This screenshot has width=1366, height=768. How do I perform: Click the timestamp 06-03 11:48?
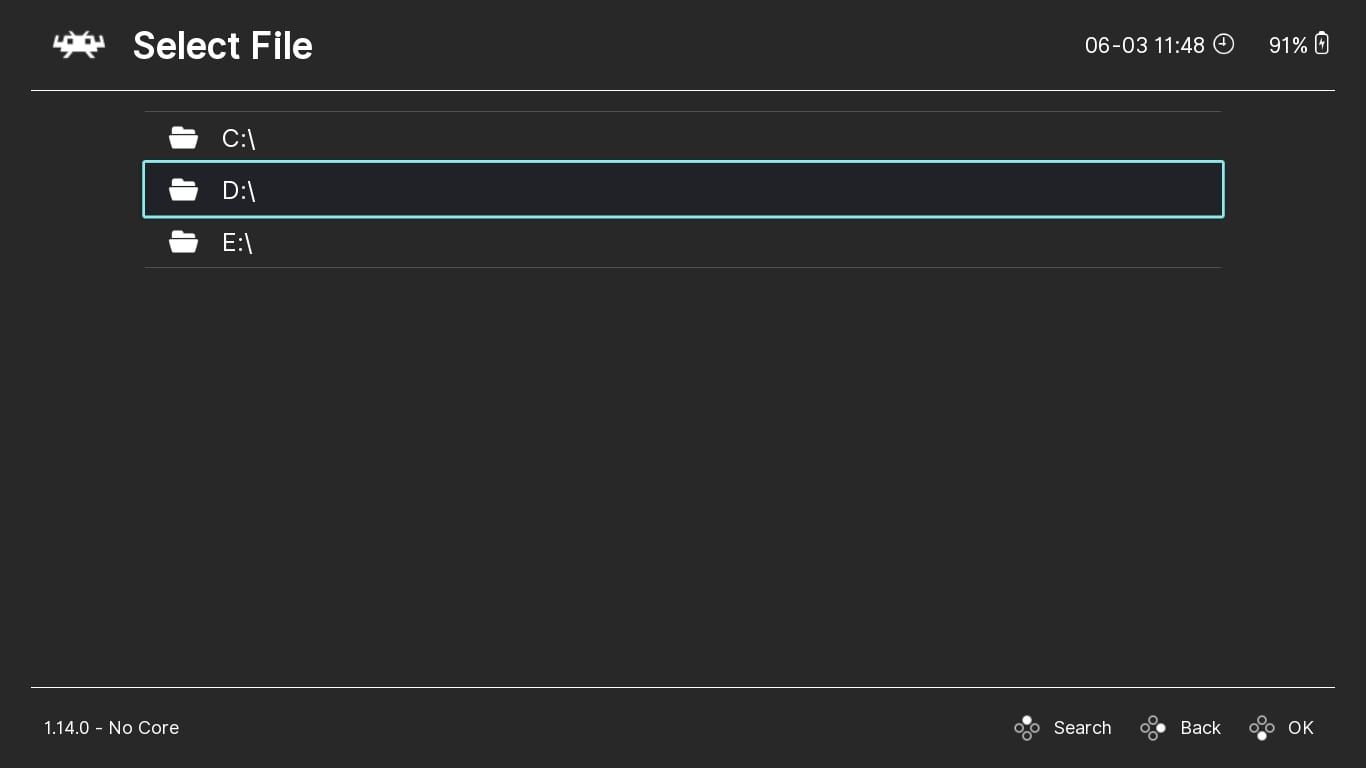tap(1144, 45)
